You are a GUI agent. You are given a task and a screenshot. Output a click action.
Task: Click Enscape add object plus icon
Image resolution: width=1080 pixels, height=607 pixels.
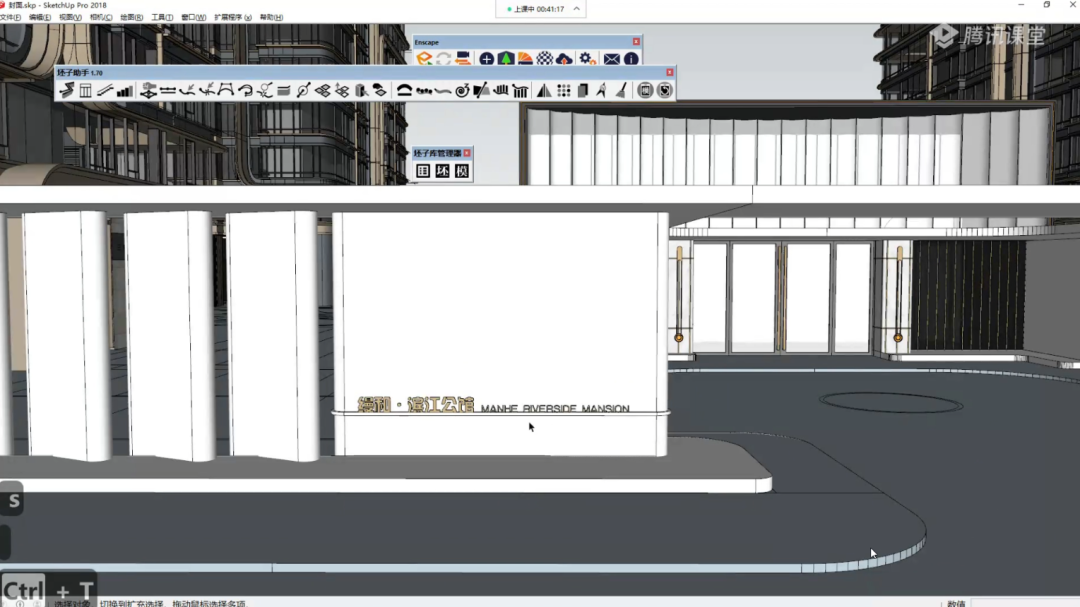click(486, 59)
